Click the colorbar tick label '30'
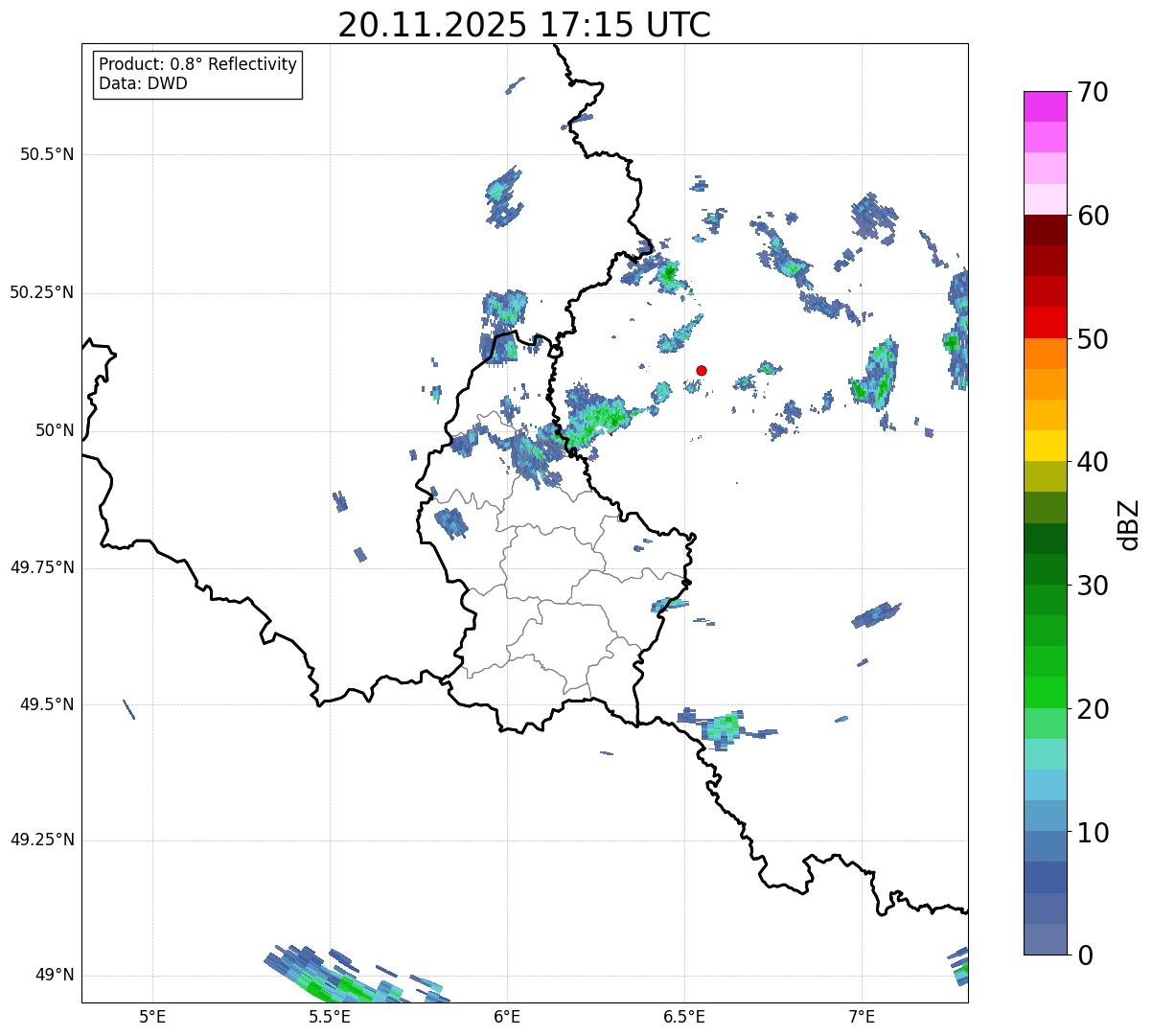This screenshot has width=1152, height=1036. coord(1093,586)
